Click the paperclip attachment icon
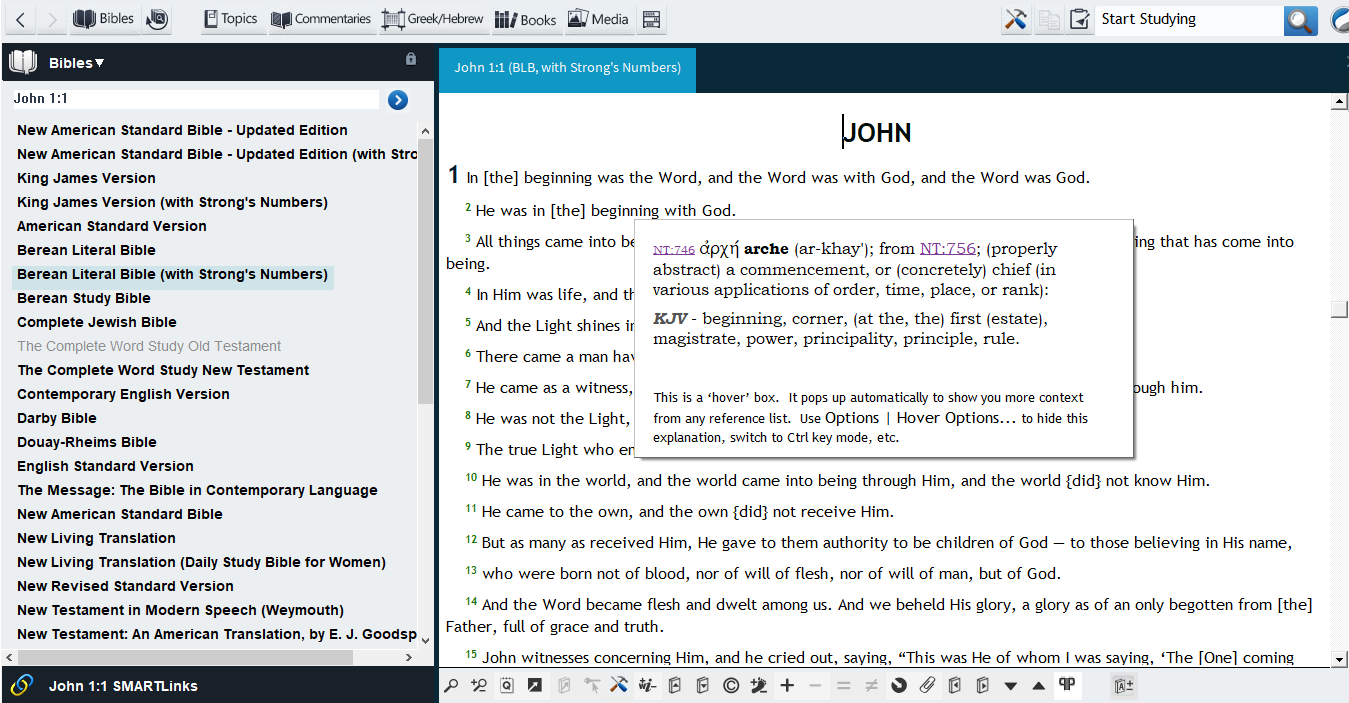Screen dimensions: 1349x703 927,686
